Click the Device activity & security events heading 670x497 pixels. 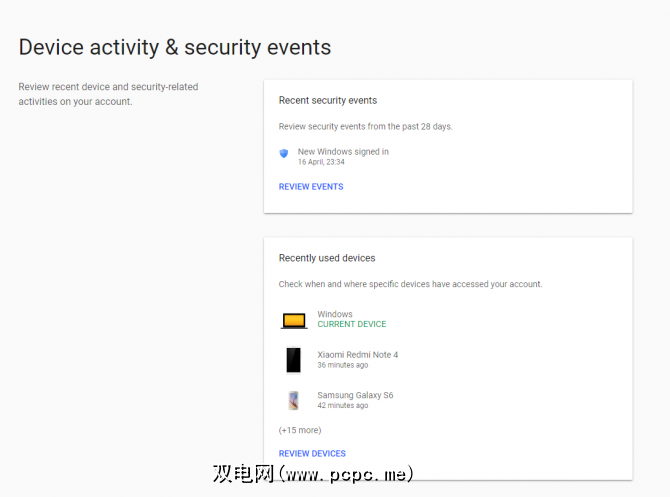(x=175, y=47)
